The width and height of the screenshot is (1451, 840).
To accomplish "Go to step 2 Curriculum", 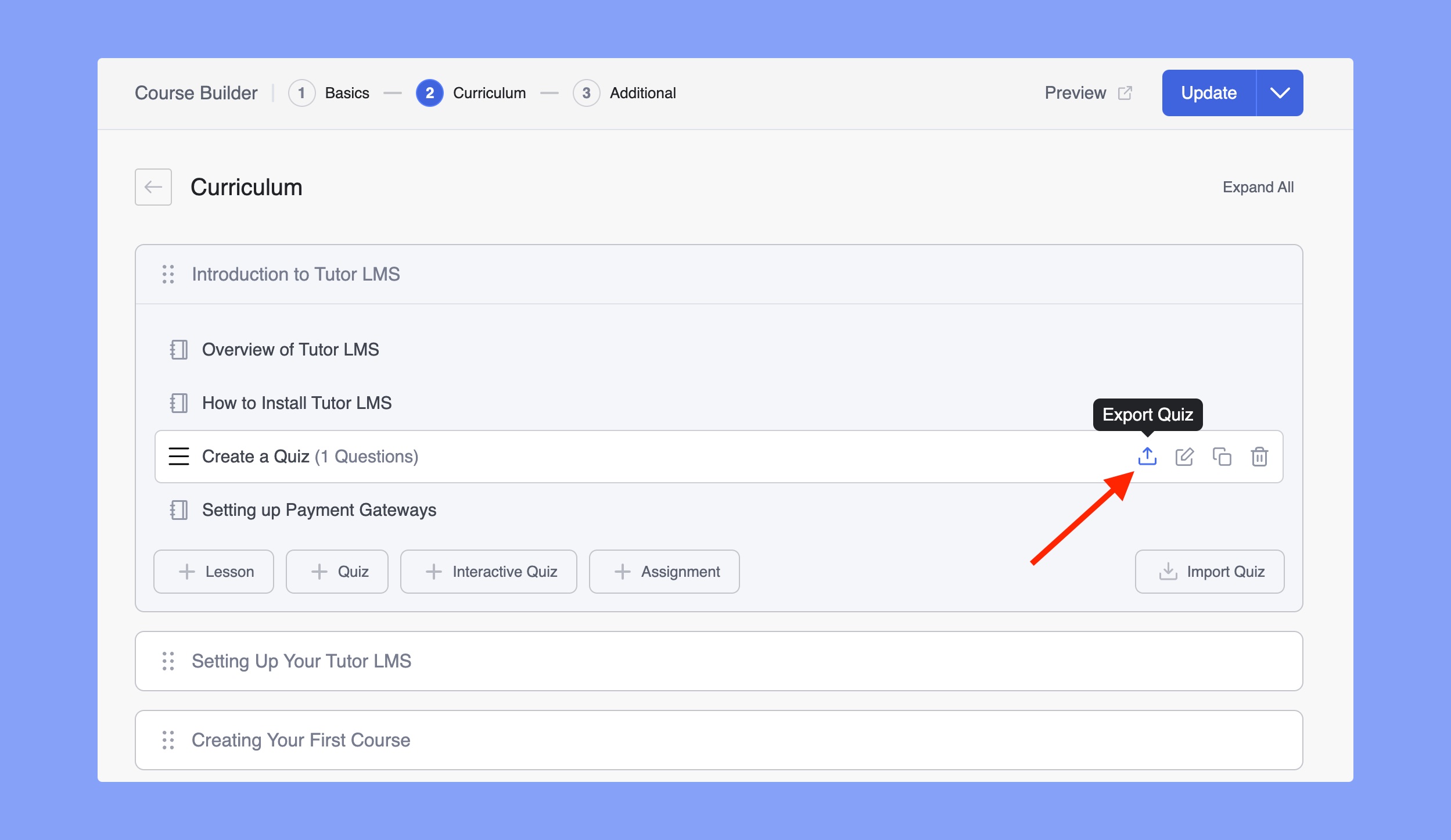I will coord(471,93).
